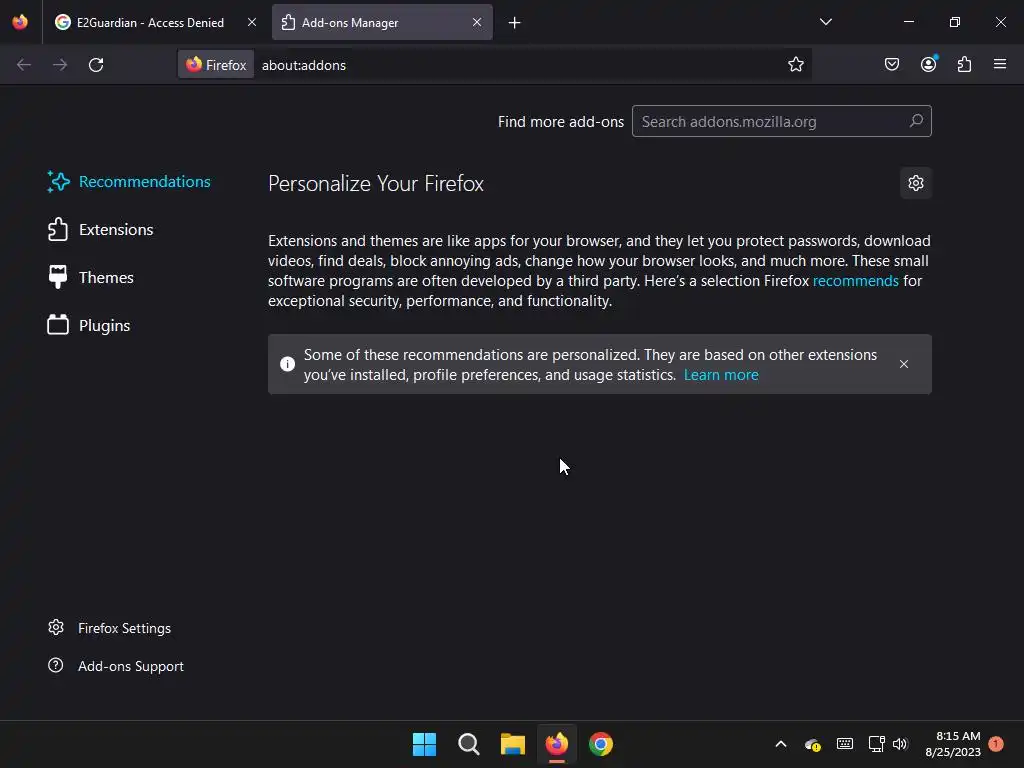Go forward with the forward arrow
1024x768 pixels.
coord(60,65)
